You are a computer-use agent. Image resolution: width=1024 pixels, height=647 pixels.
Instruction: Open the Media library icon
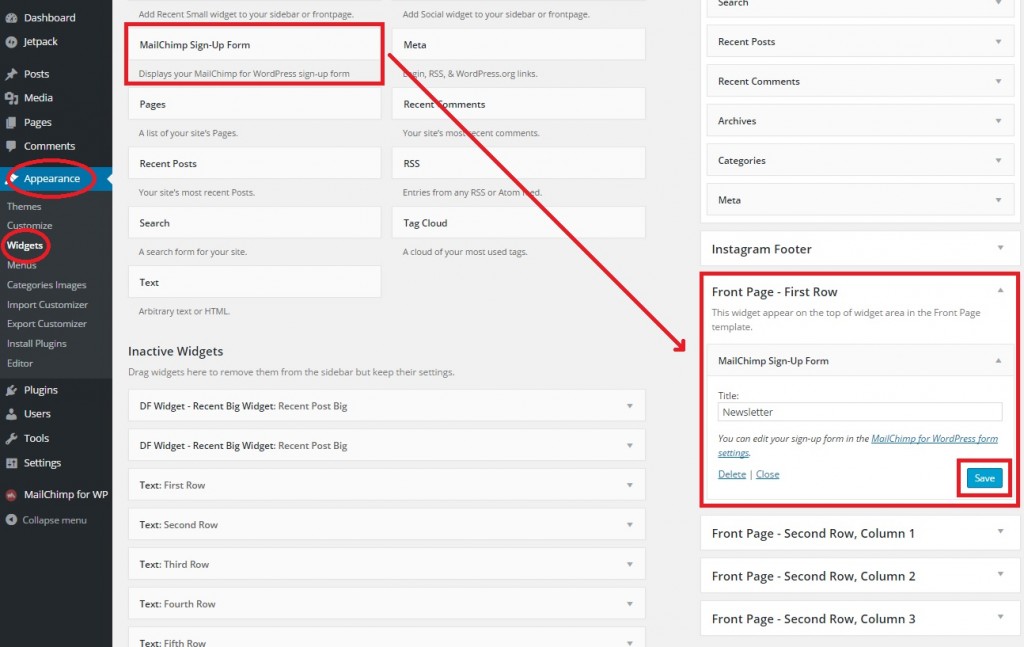click(14, 96)
